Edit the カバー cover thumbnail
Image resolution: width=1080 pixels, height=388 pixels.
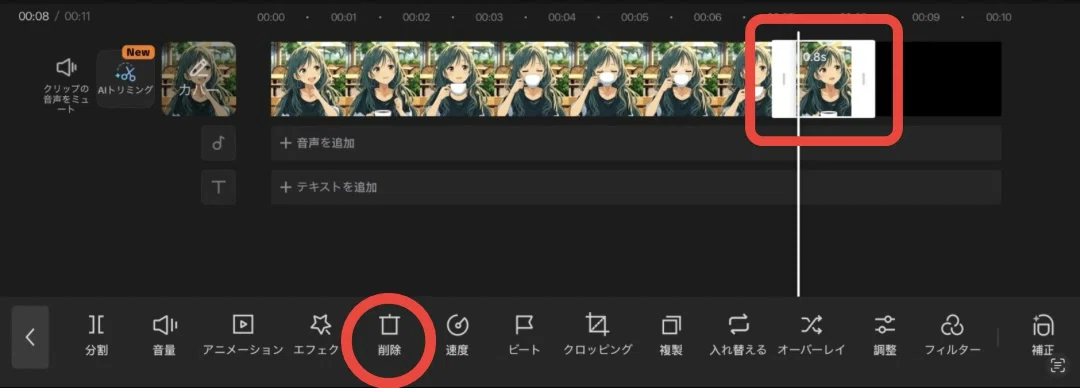[x=199, y=79]
